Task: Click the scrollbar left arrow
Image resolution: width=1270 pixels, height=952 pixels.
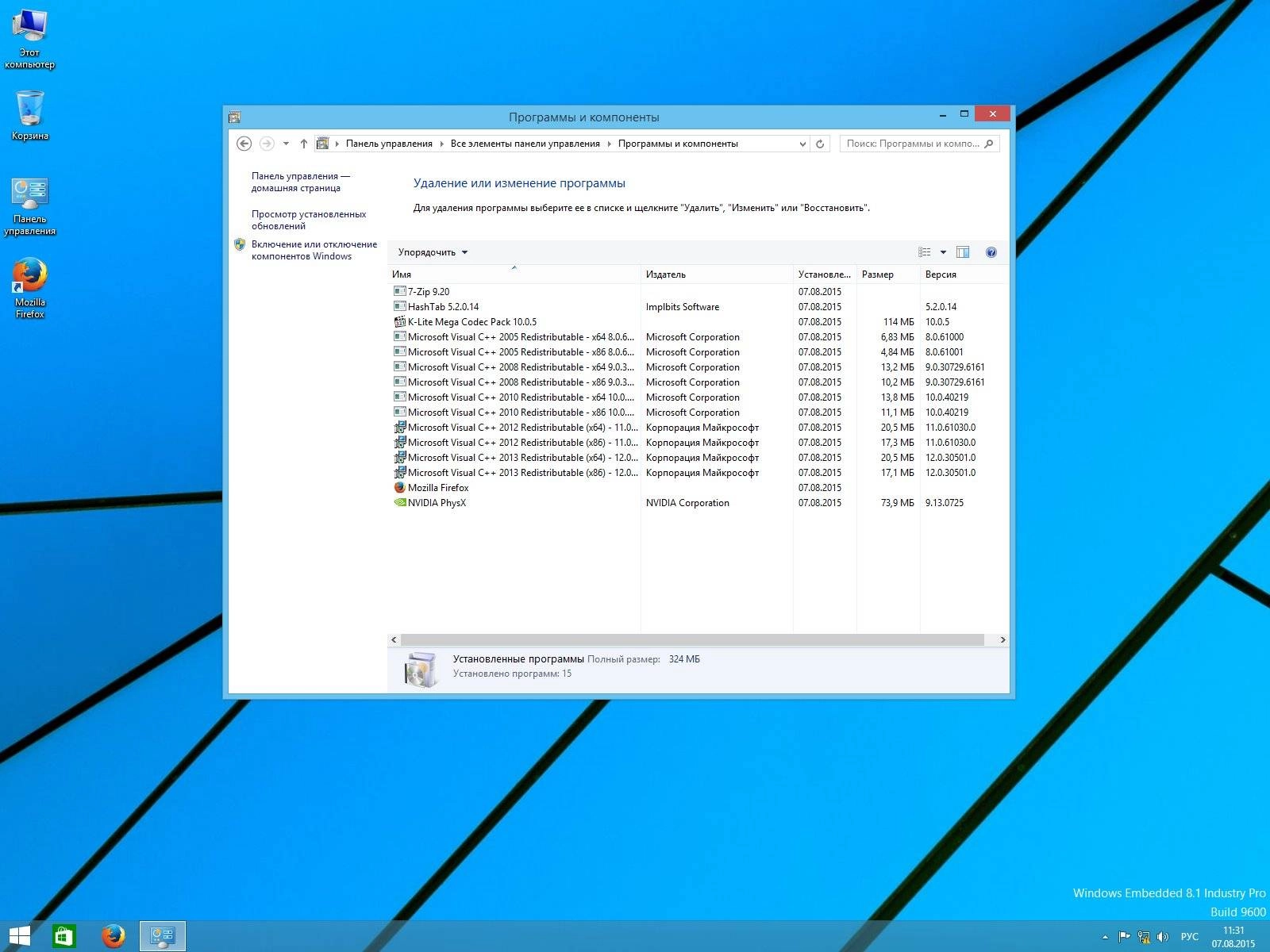Action: pos(394,639)
